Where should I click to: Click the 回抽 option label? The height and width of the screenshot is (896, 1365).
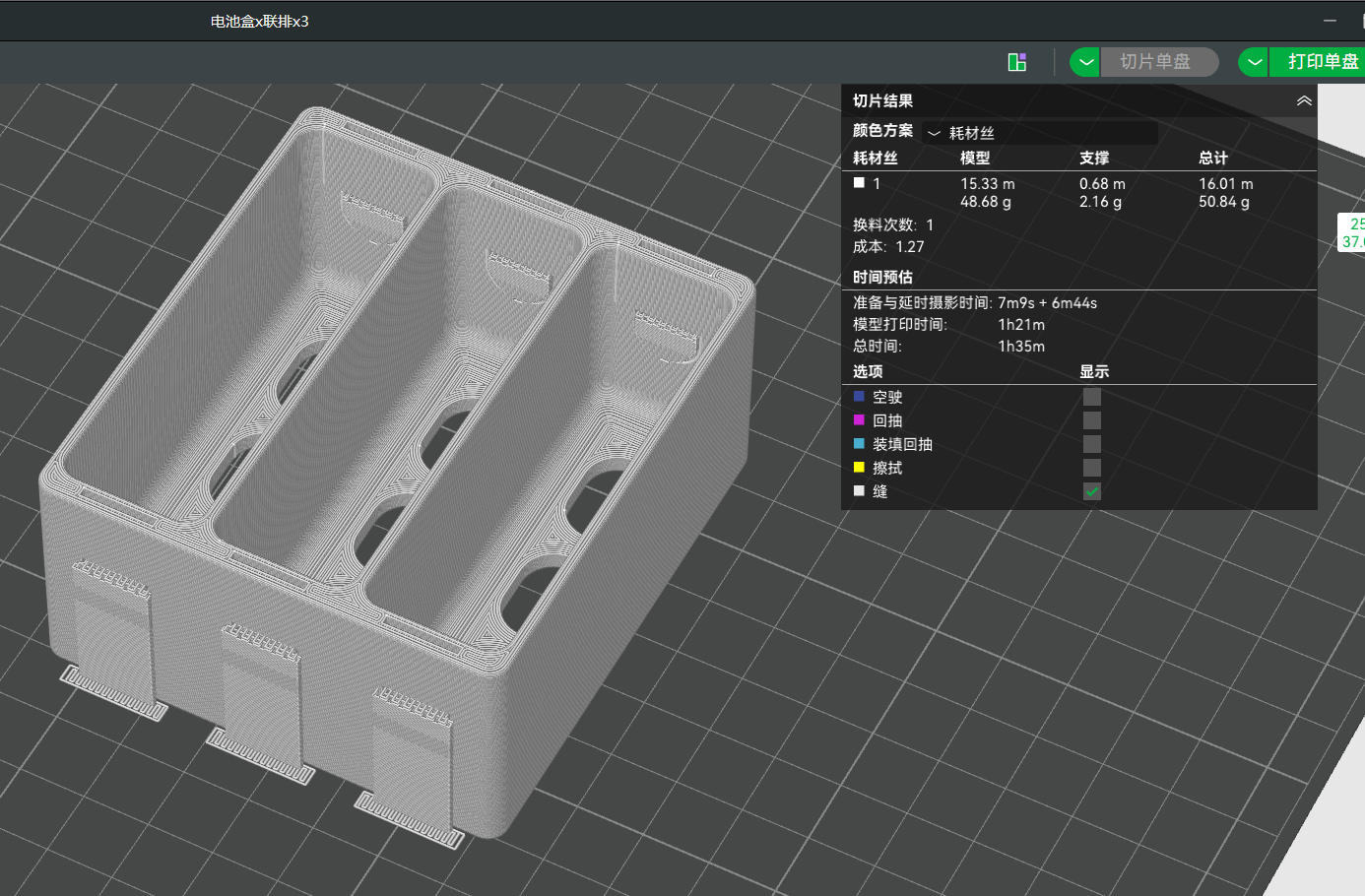(887, 420)
